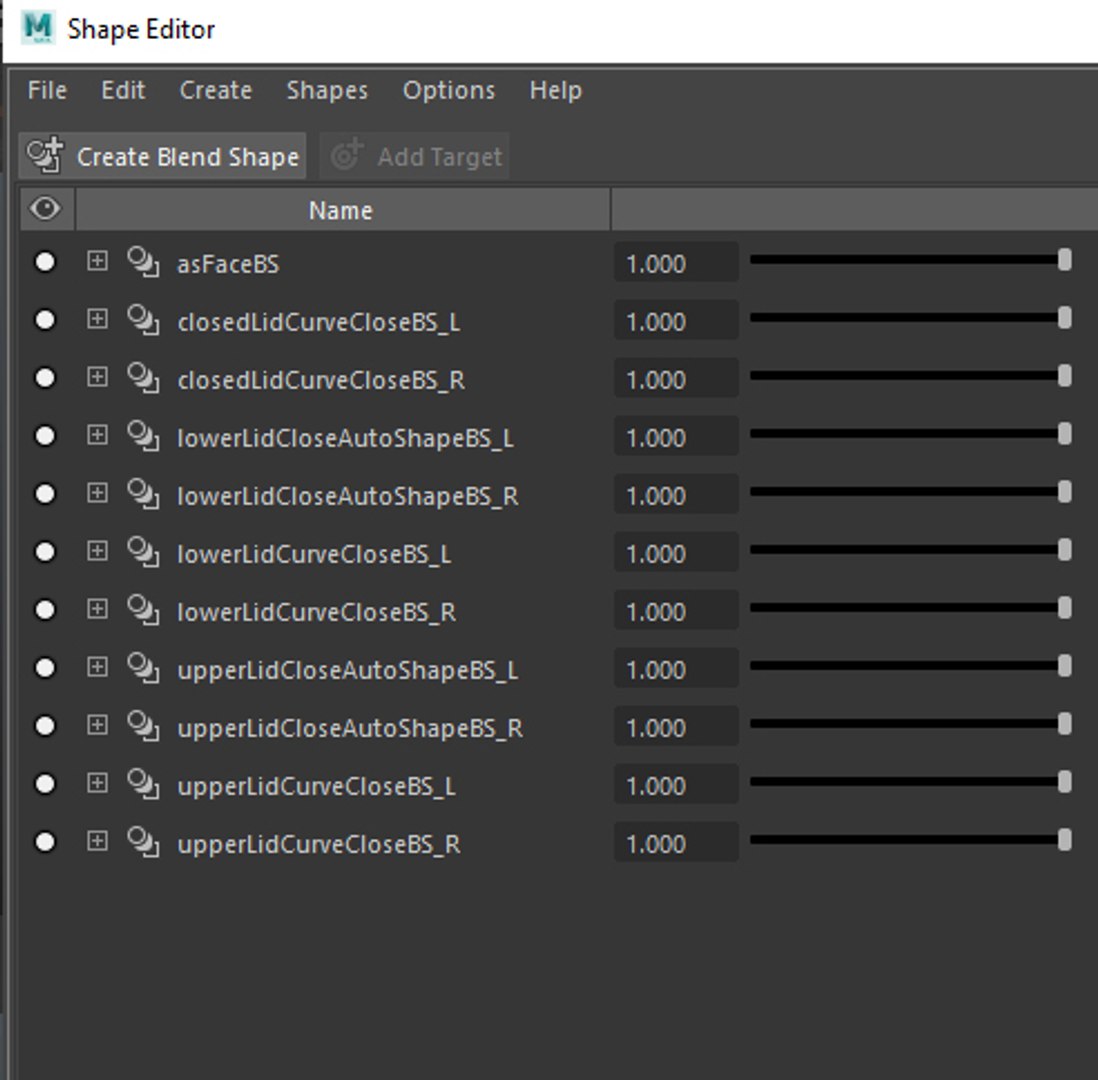Screen dimensions: 1098x1080
Task: Adjust the closedLidCurveCloseBS_L weight slider
Action: tap(910, 319)
